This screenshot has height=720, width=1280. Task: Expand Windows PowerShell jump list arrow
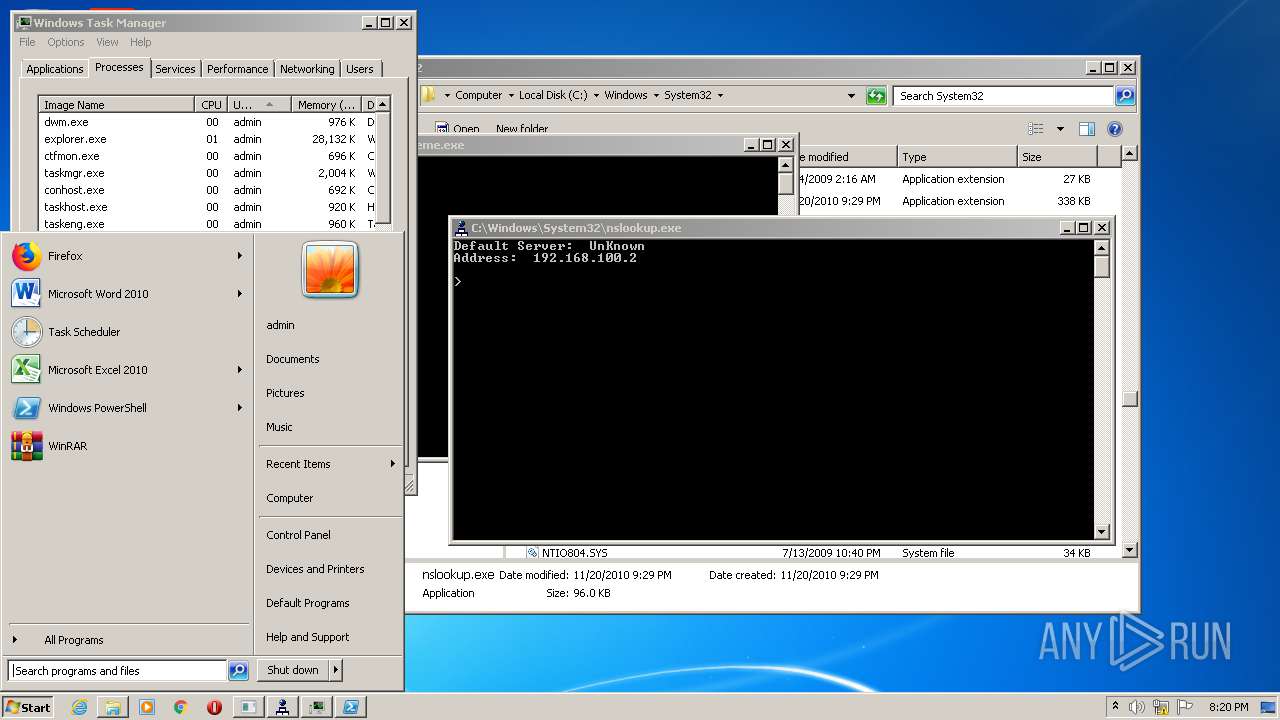click(x=240, y=408)
